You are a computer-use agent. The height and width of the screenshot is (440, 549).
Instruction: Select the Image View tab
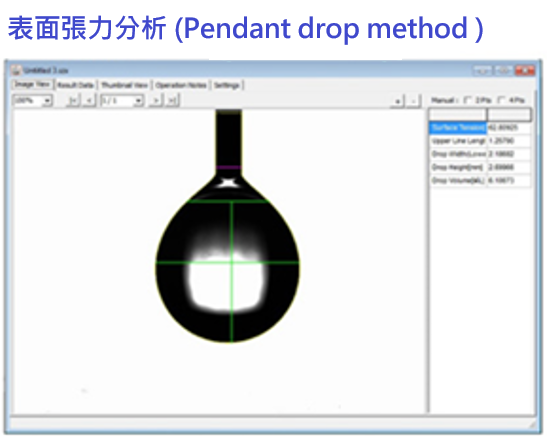click(x=32, y=84)
